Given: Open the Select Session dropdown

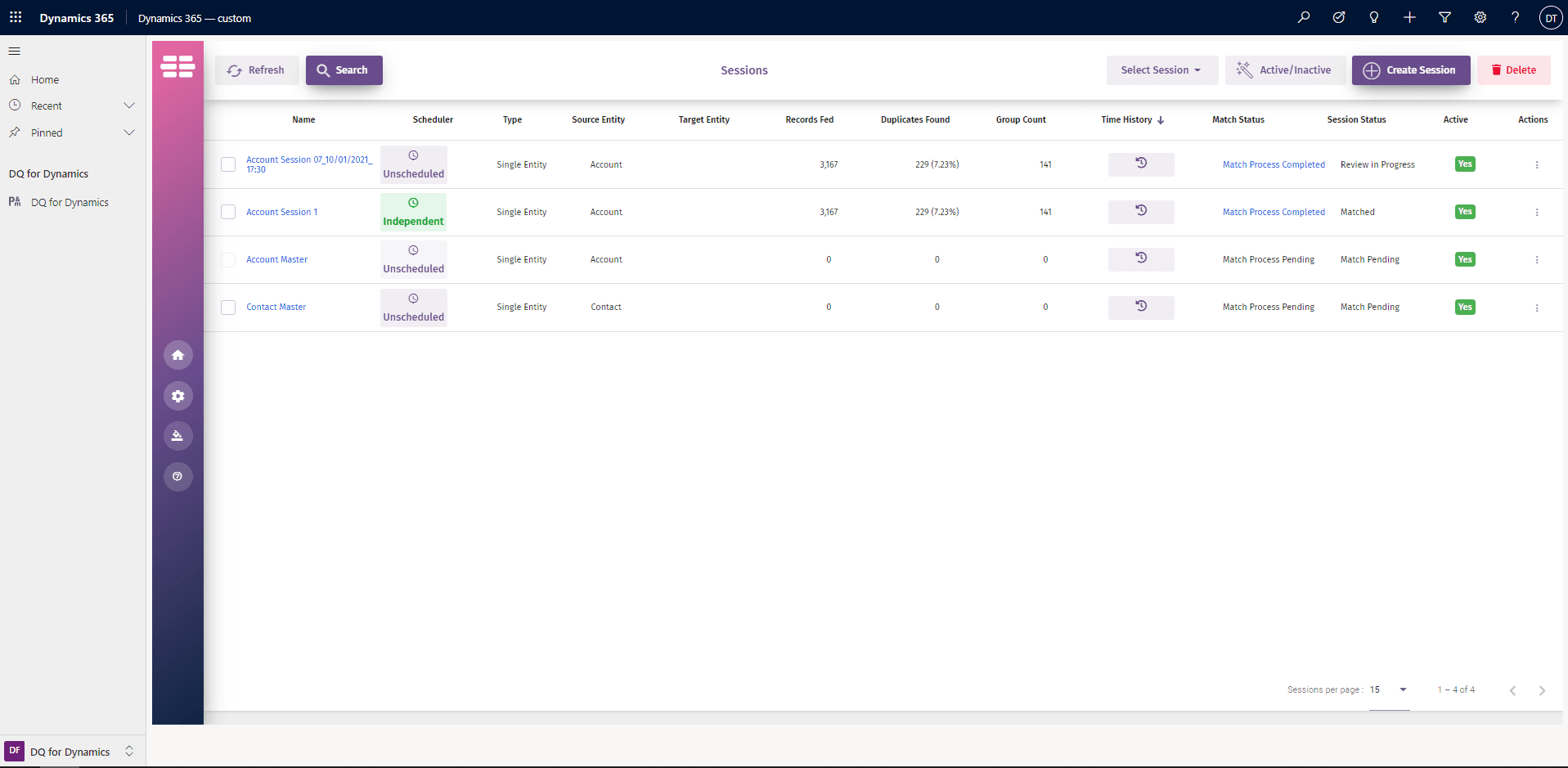Looking at the screenshot, I should tap(1161, 70).
